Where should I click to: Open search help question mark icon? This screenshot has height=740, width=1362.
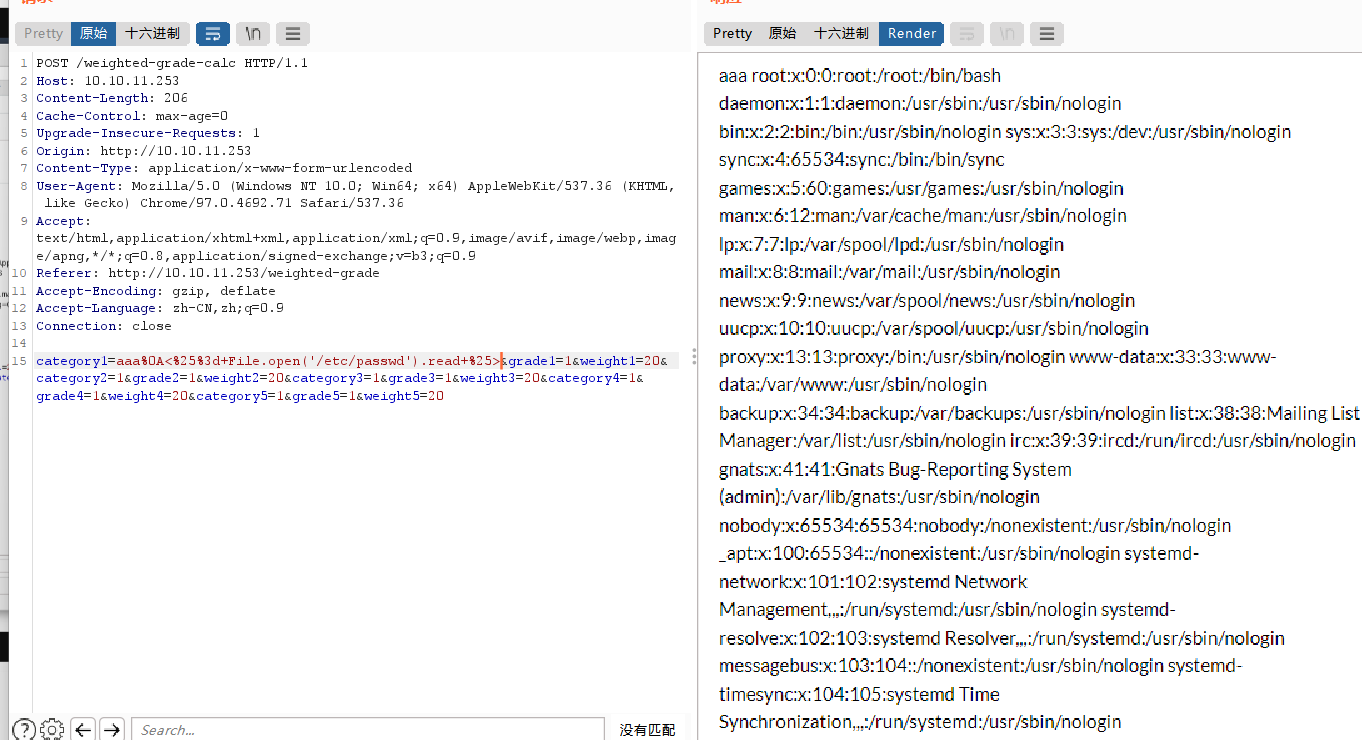pos(24,729)
